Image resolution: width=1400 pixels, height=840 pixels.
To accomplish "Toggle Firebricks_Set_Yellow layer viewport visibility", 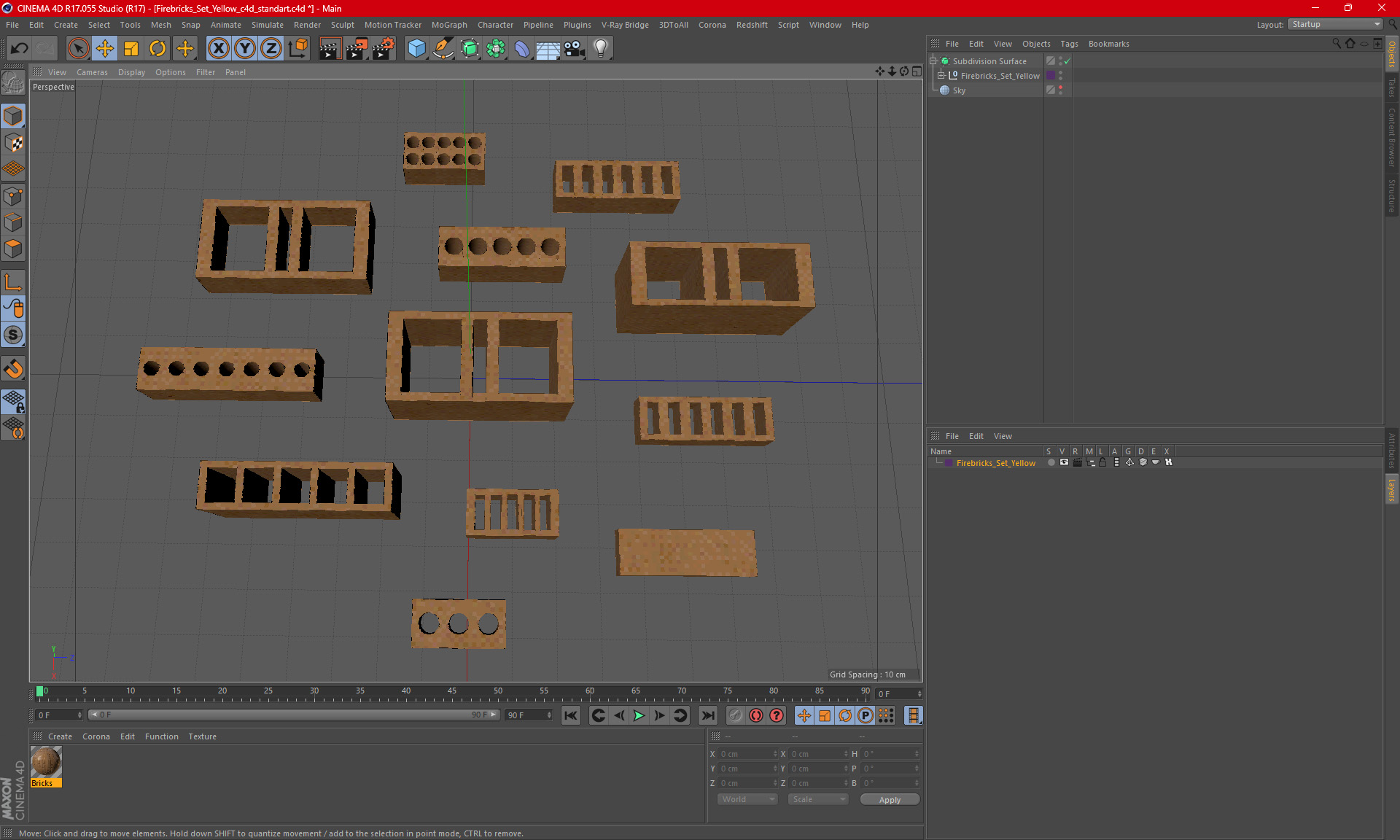I will click(x=1064, y=462).
